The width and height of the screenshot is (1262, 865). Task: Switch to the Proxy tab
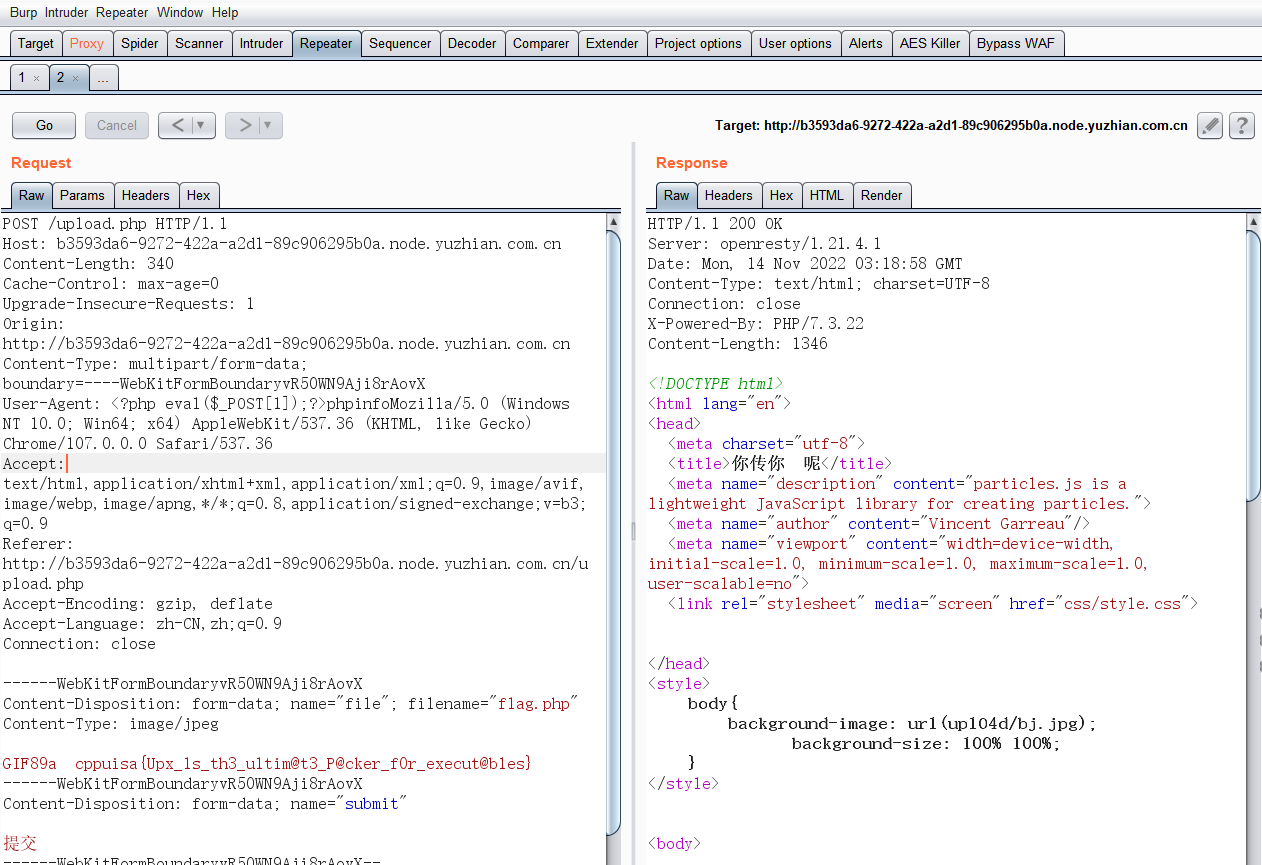click(x=87, y=43)
